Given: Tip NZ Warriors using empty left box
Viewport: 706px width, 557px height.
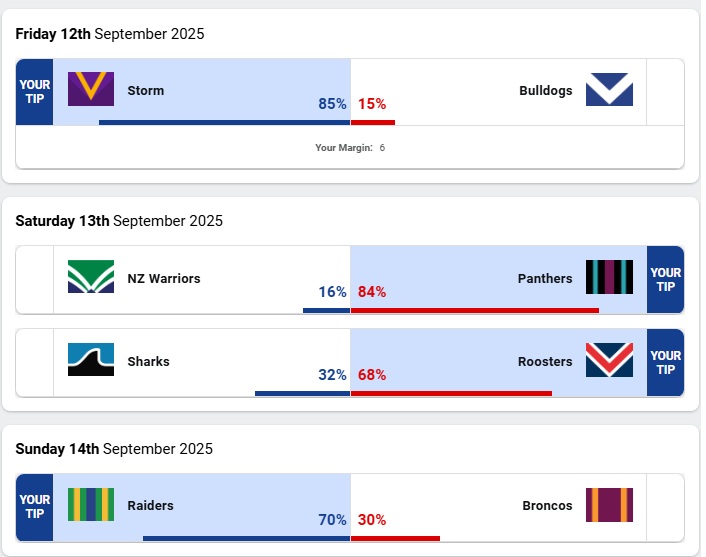Looking at the screenshot, I should [34, 279].
